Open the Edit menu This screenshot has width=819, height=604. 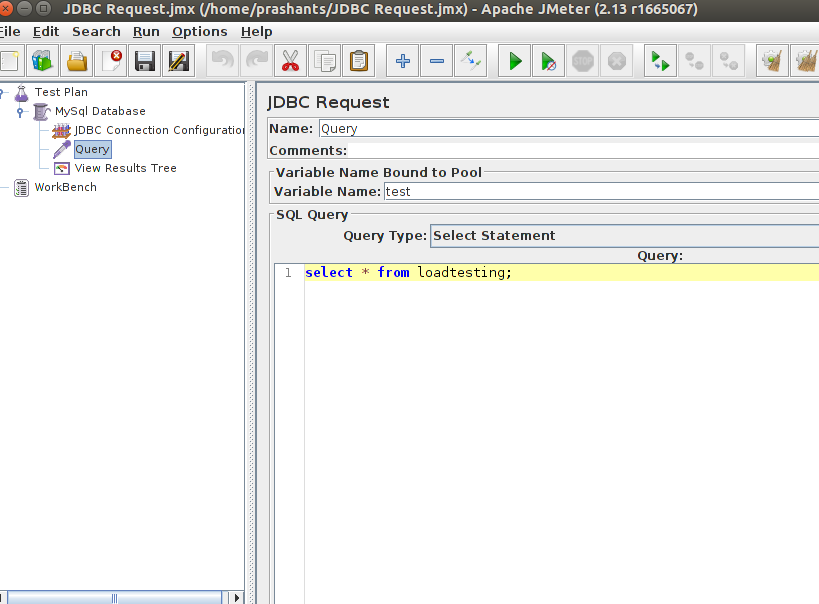(46, 32)
